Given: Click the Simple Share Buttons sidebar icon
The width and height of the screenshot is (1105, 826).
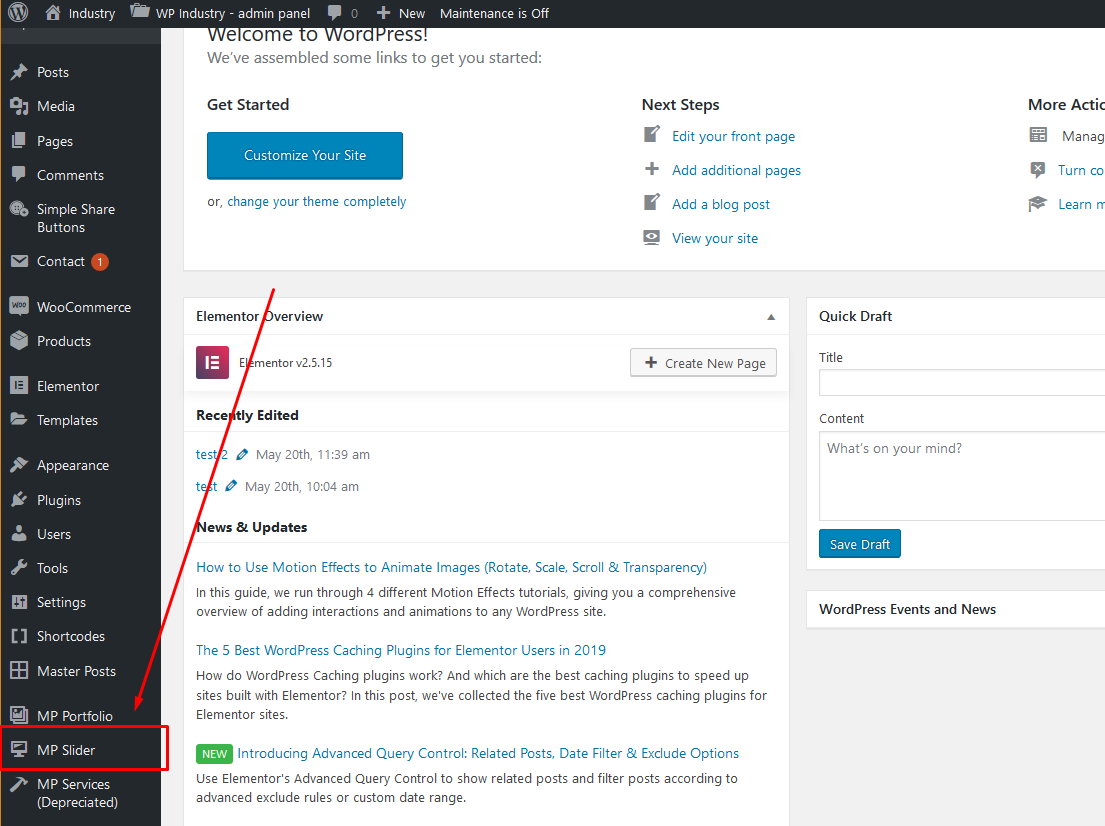Looking at the screenshot, I should 19,210.
